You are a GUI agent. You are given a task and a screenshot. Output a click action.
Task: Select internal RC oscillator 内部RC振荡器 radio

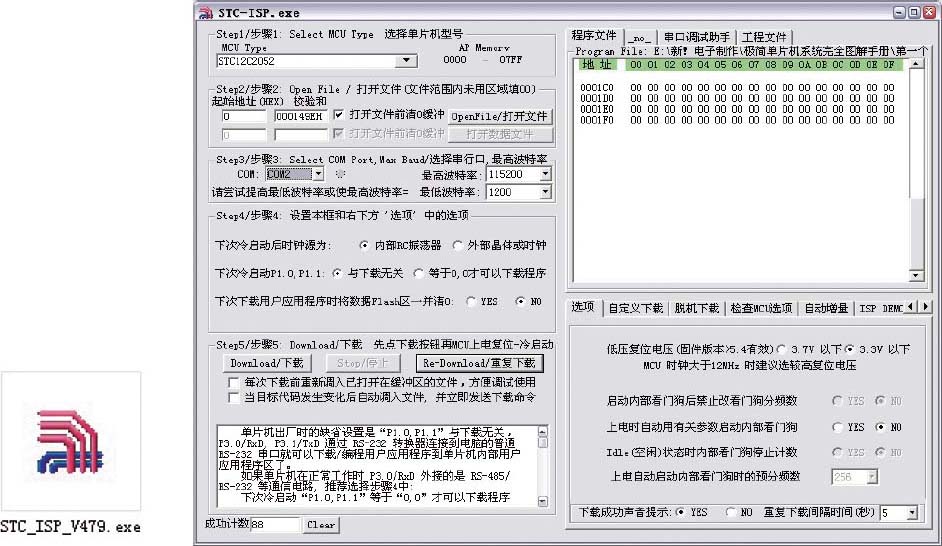point(363,245)
